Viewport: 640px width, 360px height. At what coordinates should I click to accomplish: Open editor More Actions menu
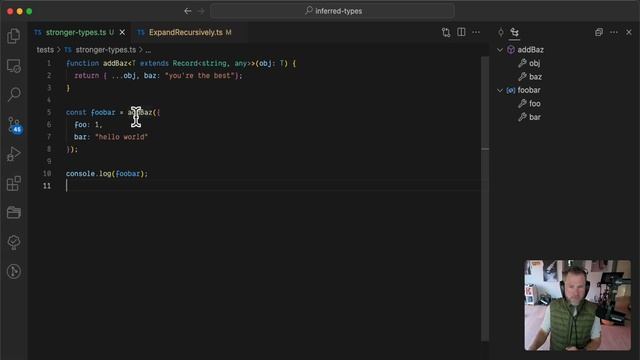coord(476,32)
